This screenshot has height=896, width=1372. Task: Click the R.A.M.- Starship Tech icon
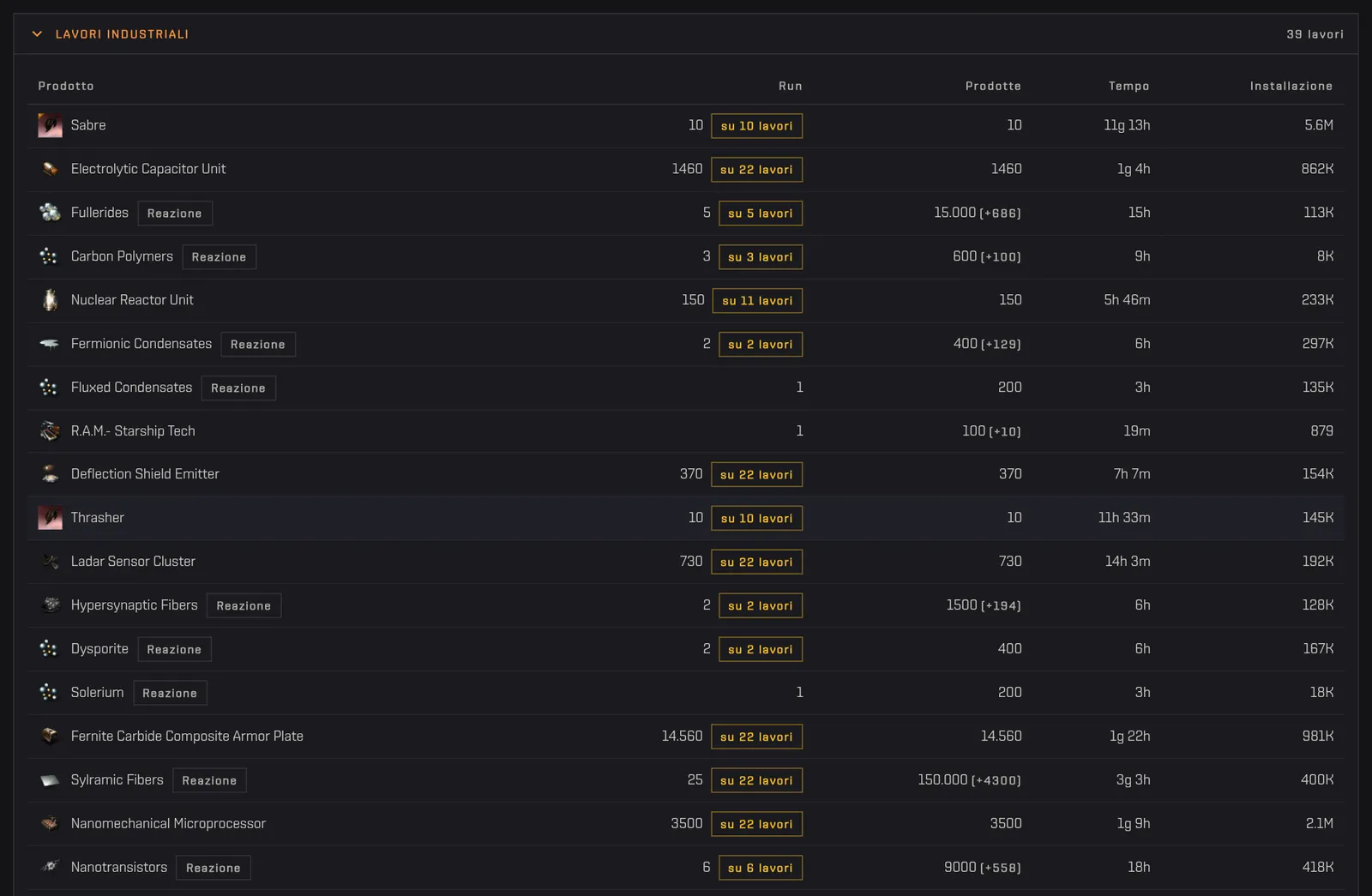click(50, 431)
